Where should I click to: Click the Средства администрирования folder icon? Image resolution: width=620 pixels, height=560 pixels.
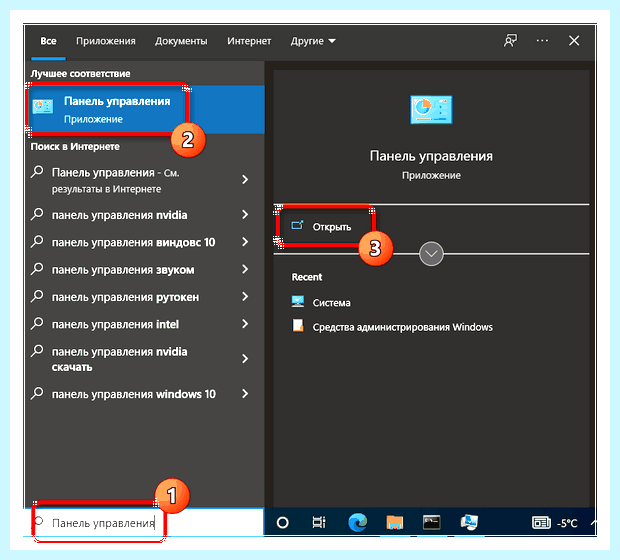click(x=298, y=325)
